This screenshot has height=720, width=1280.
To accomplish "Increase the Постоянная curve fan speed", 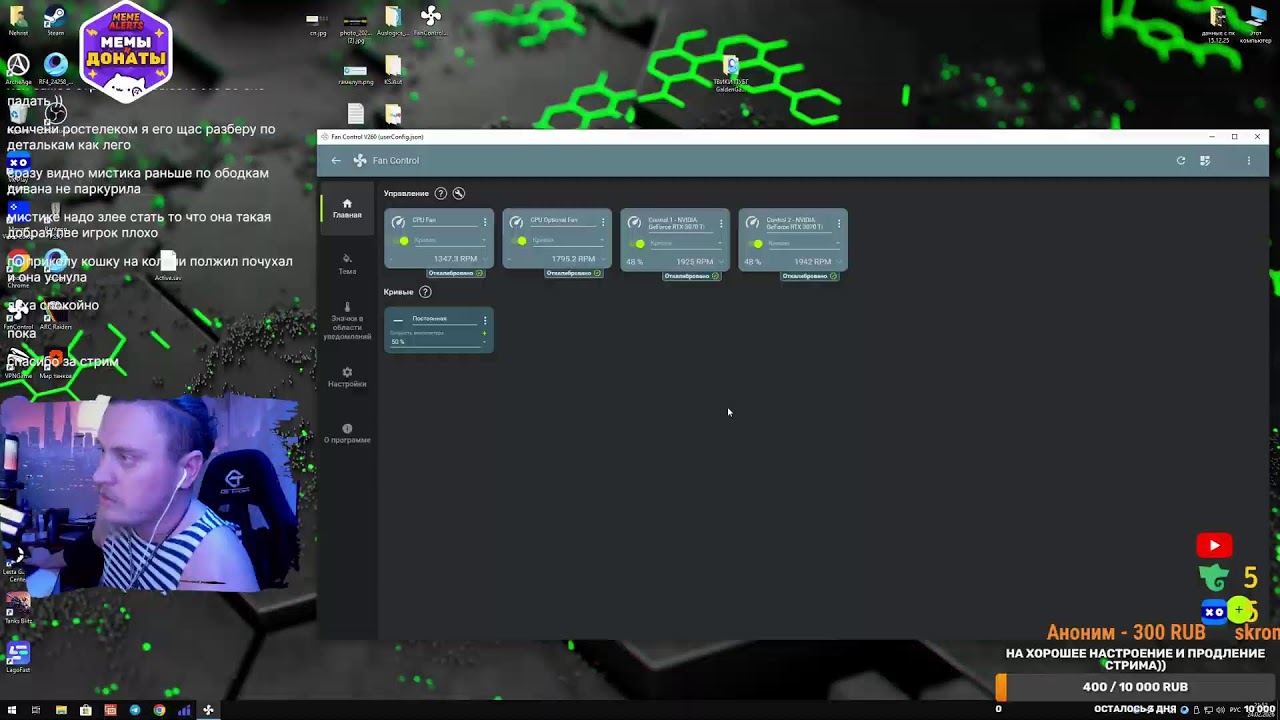I will coord(485,333).
